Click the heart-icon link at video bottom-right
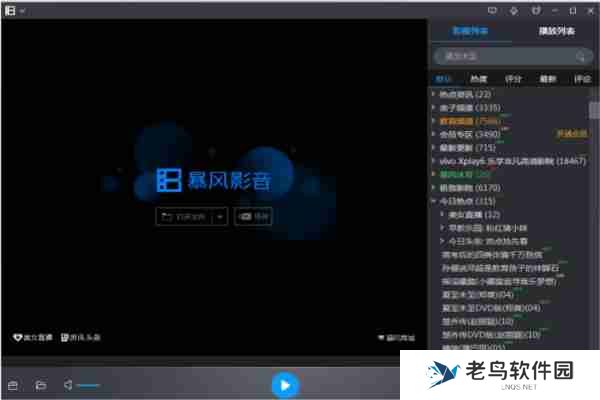The image size is (600, 400). 396,338
